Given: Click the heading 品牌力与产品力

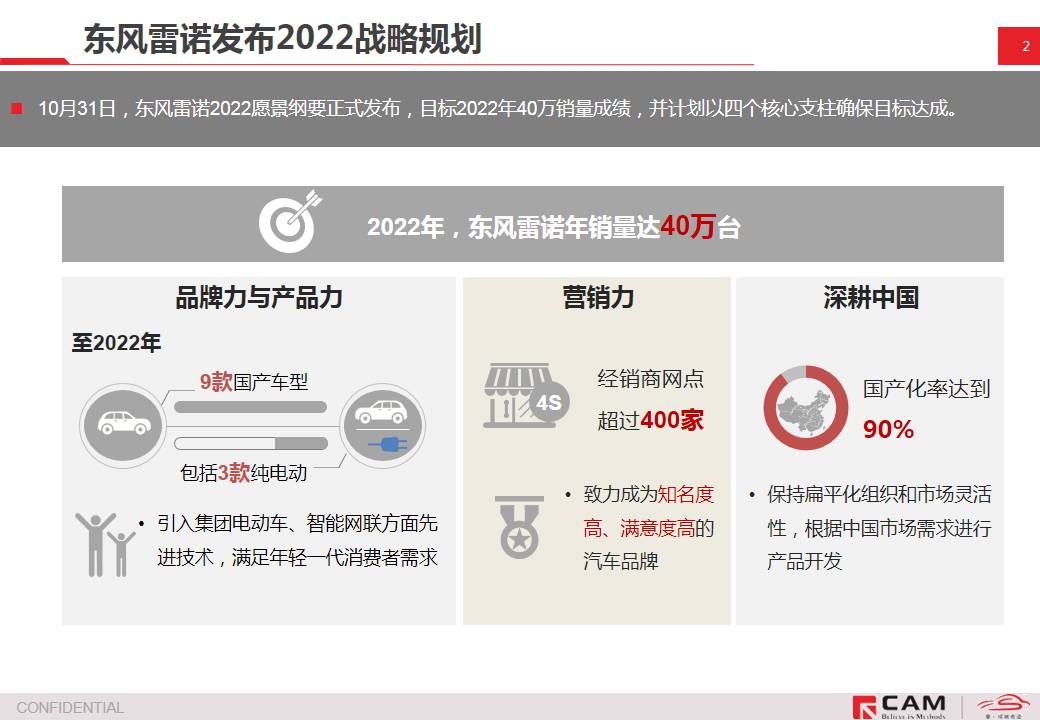Looking at the screenshot, I should (259, 297).
